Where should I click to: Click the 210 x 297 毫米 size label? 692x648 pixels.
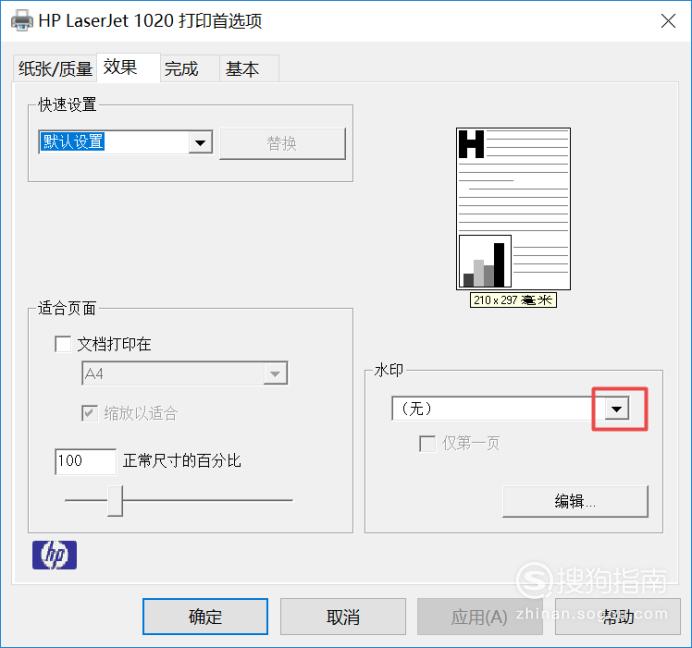click(x=513, y=300)
